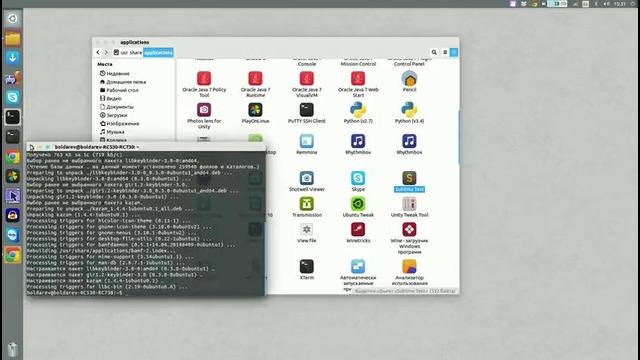Open Oracle Java 7 Policy Tool launcher
640x360 pixels.
click(x=204, y=78)
